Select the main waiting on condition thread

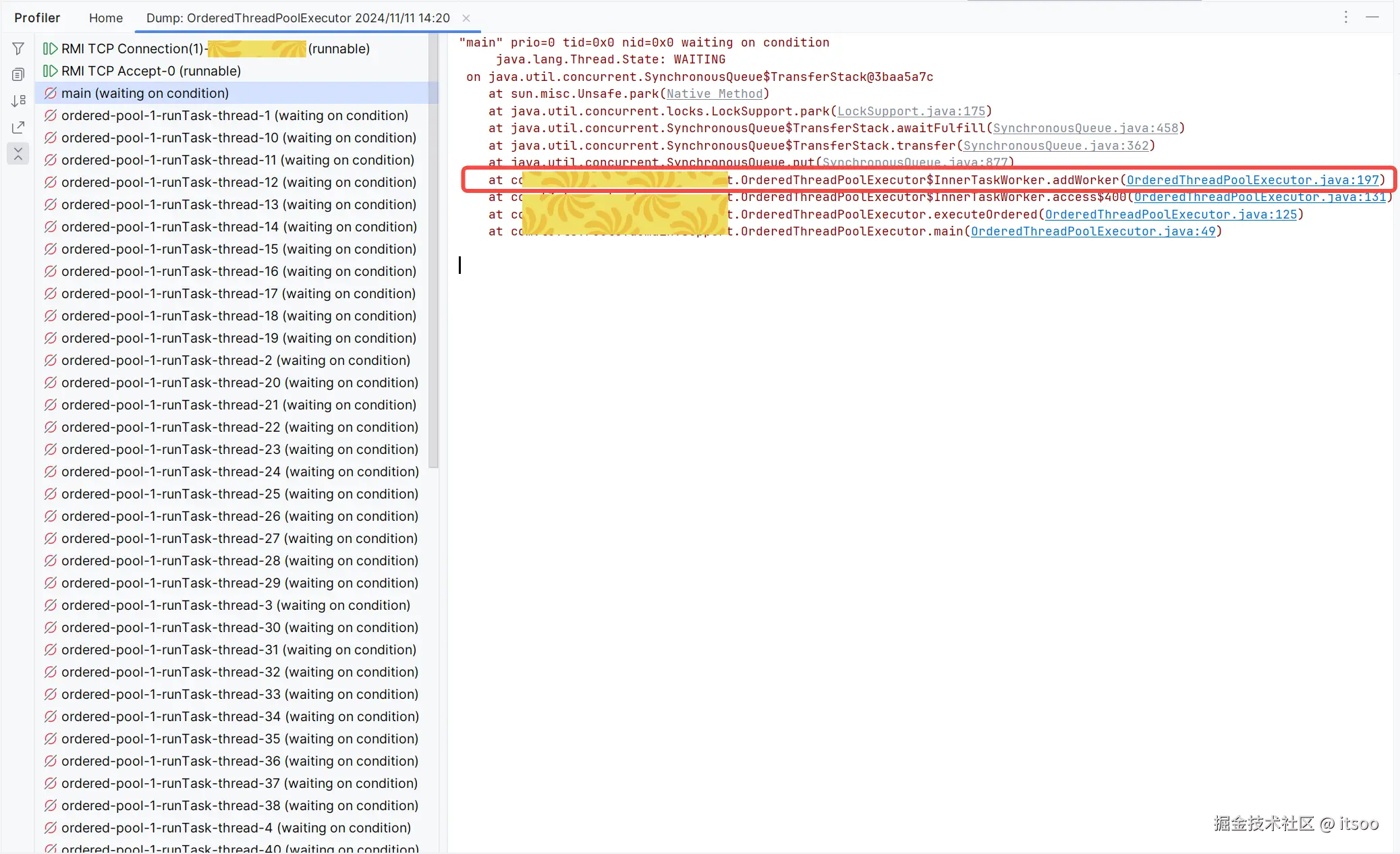[144, 93]
